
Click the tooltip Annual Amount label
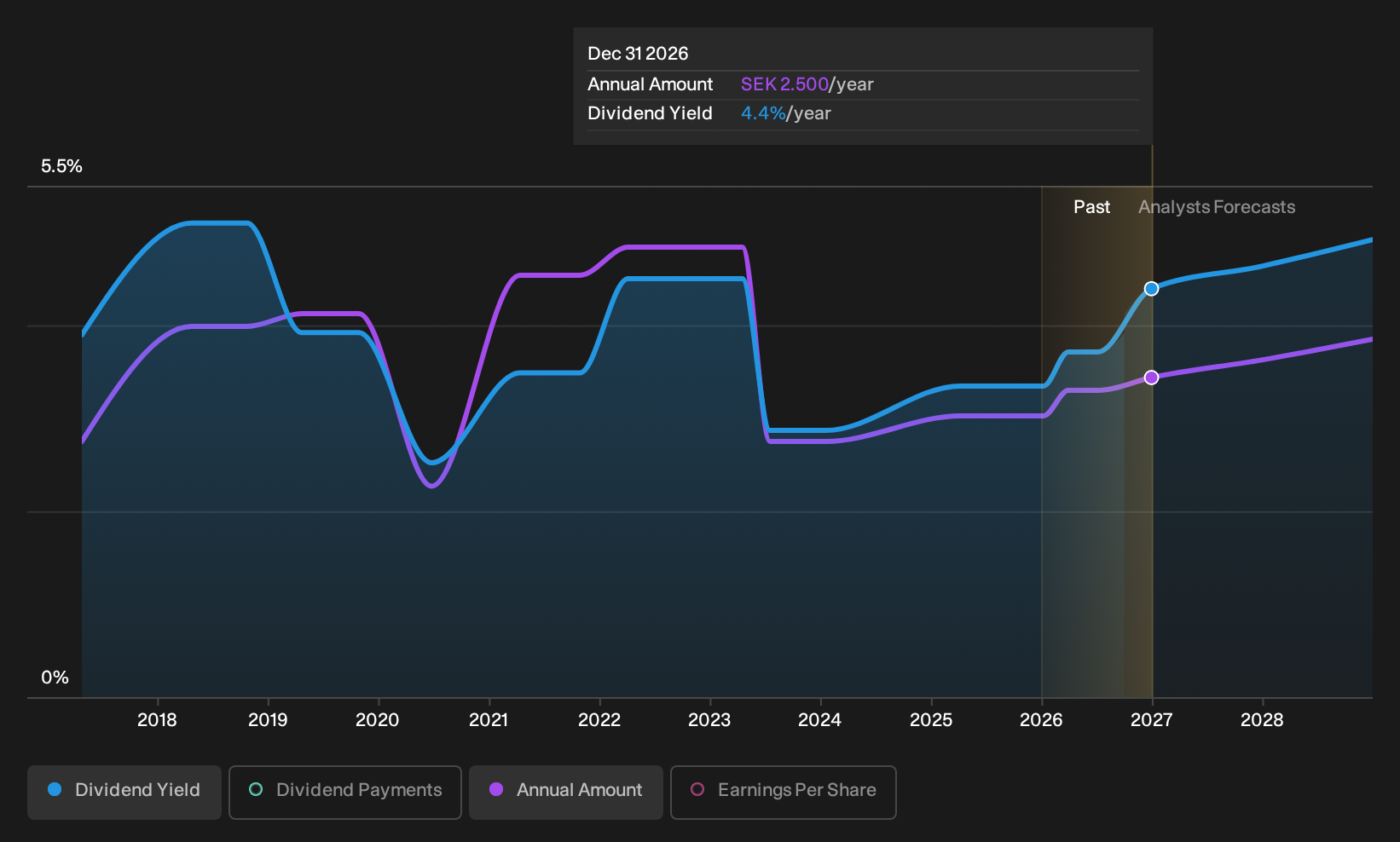pos(650,84)
